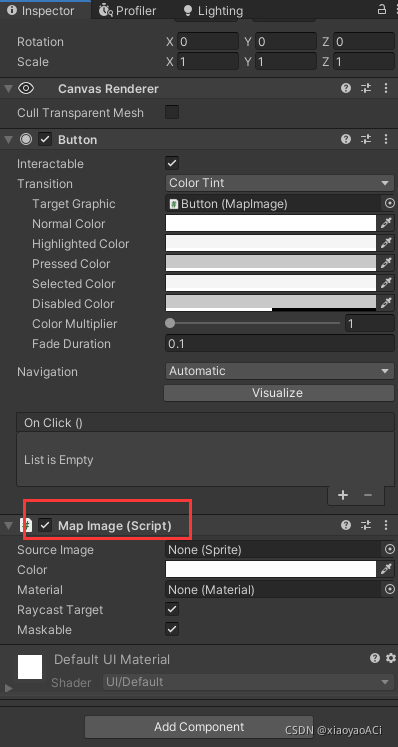Toggle the Inspector lock icon

pos(382,10)
